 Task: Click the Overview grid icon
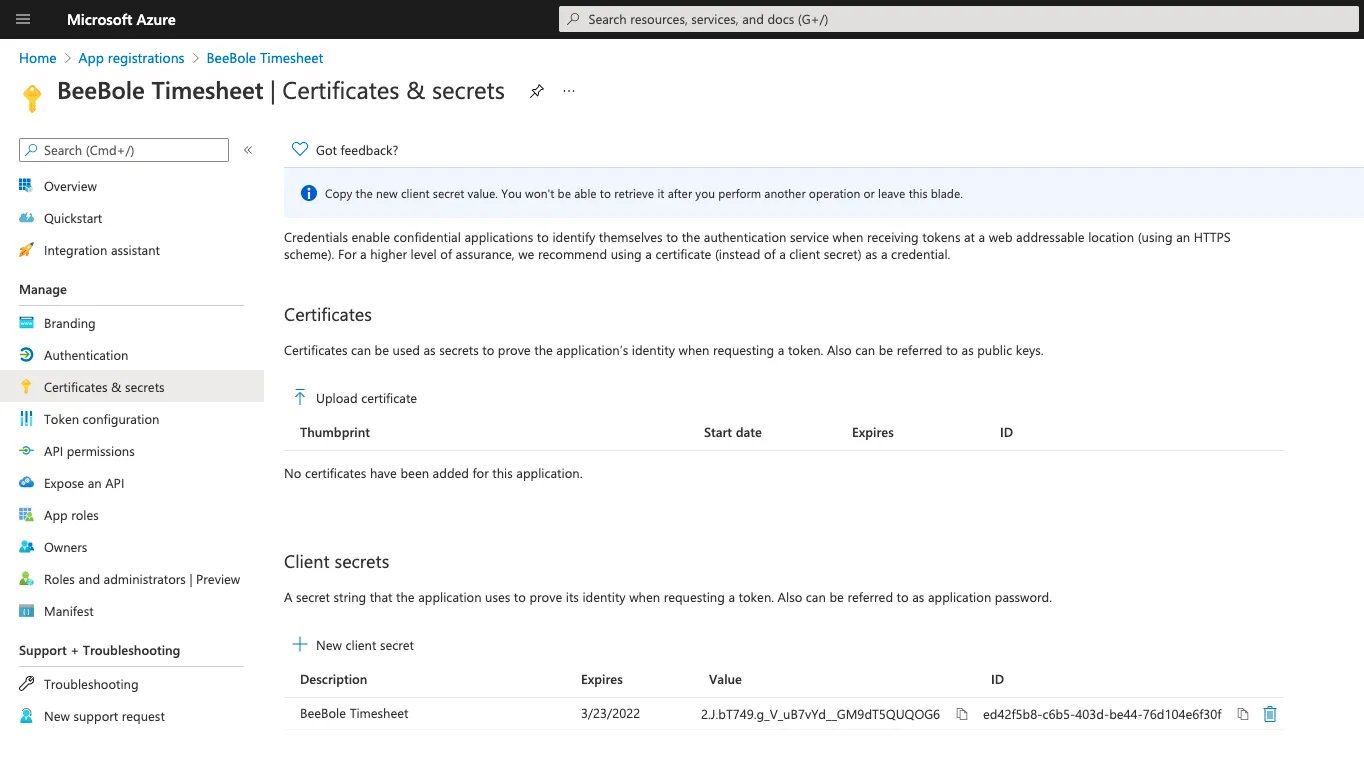coord(26,186)
